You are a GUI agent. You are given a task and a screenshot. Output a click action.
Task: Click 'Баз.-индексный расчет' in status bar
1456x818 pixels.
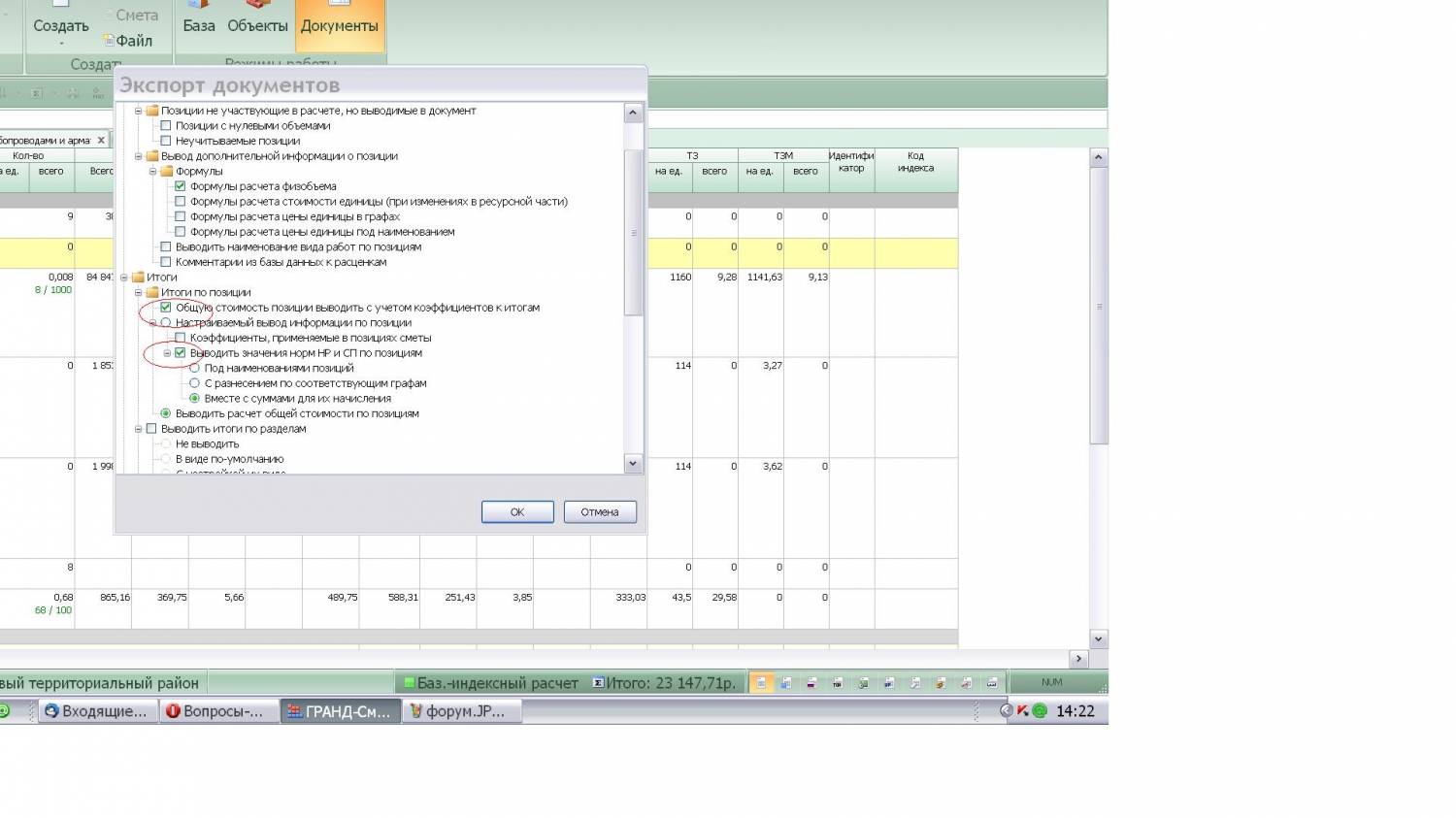pyautogui.click(x=491, y=683)
